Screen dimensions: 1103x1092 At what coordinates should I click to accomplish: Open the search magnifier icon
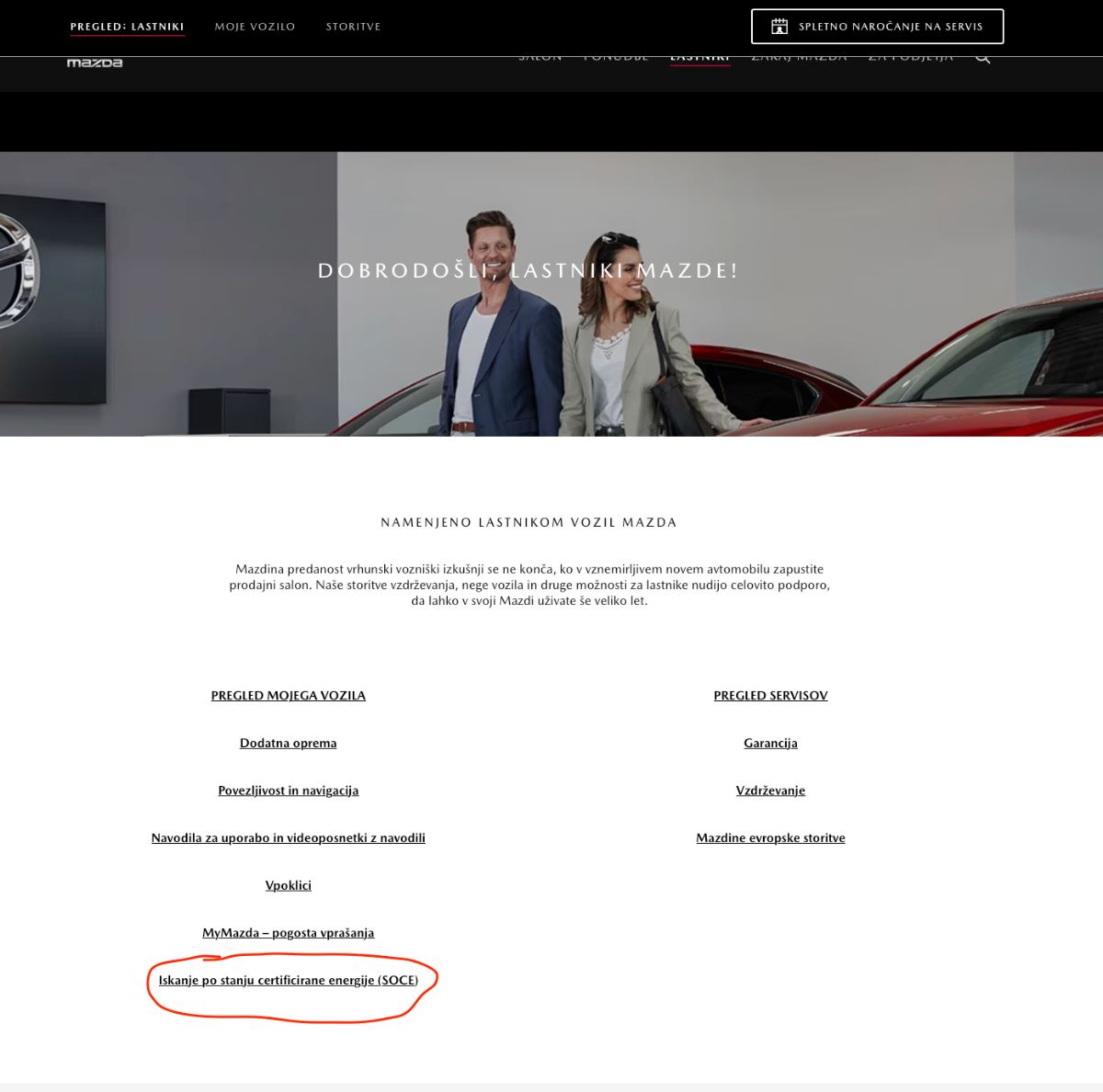pyautogui.click(x=983, y=59)
